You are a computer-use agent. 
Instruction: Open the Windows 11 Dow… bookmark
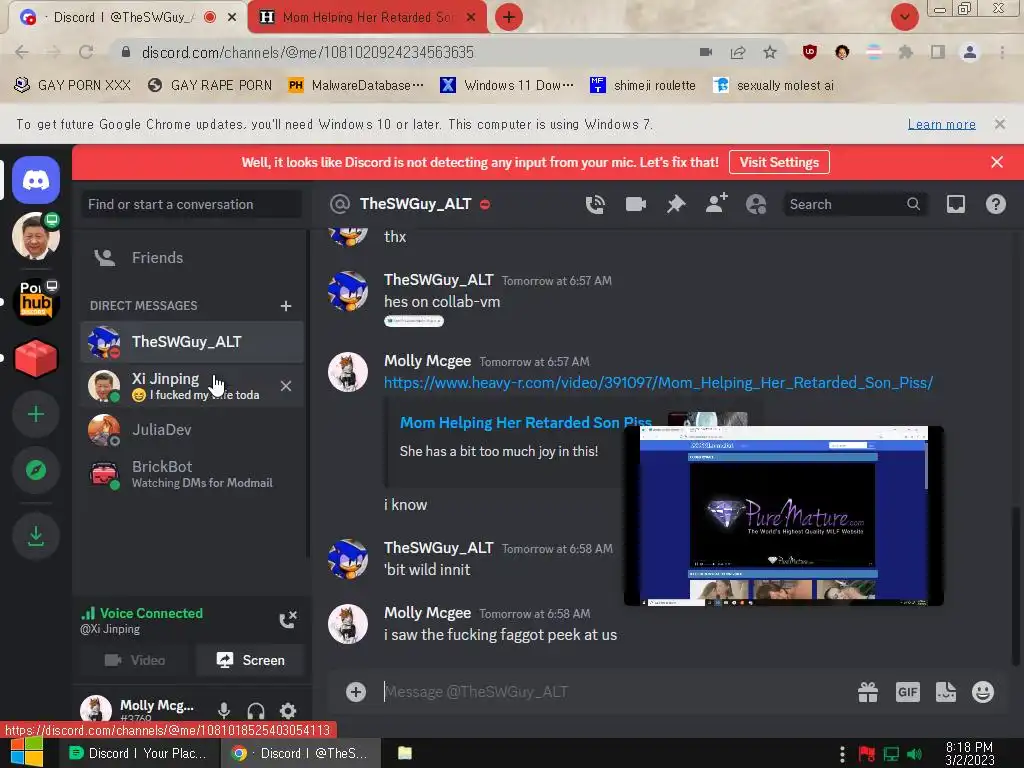point(507,86)
